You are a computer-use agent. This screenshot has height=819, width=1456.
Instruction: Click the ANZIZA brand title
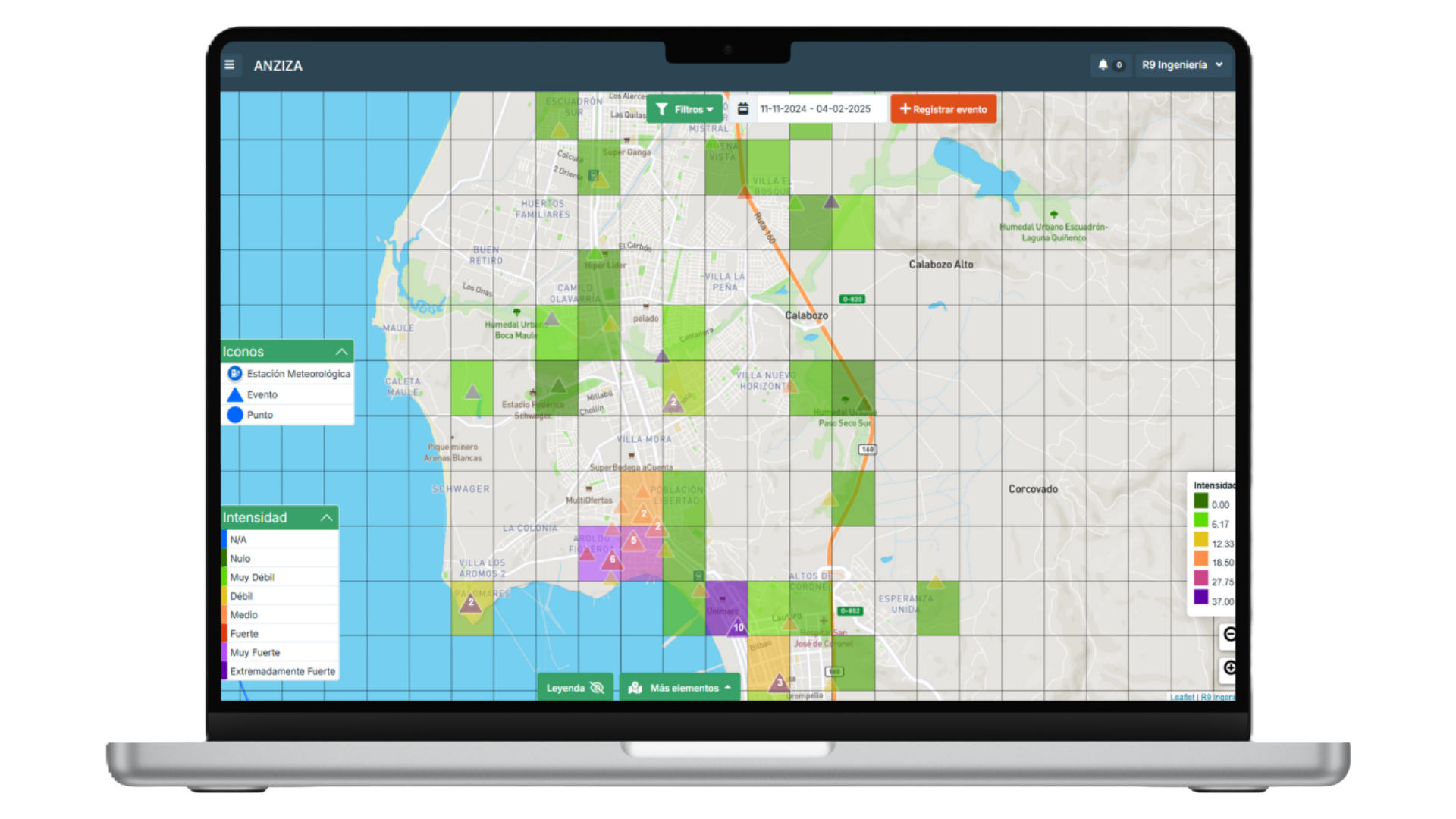pyautogui.click(x=278, y=66)
